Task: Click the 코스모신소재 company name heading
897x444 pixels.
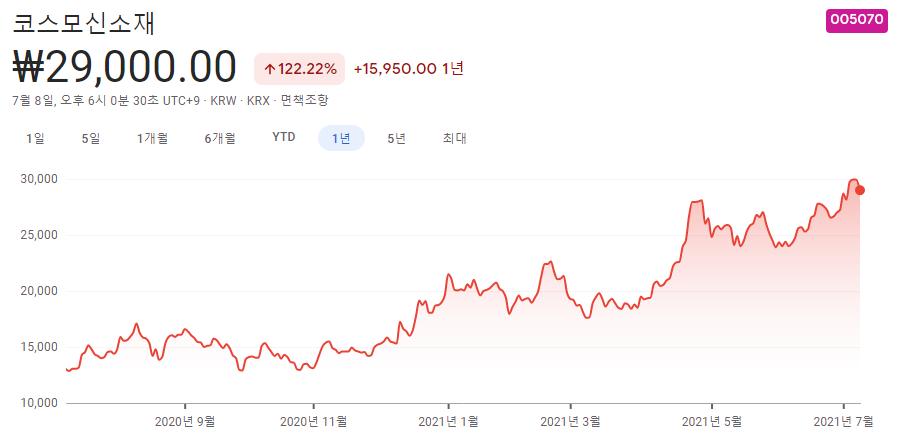Action: click(84, 22)
